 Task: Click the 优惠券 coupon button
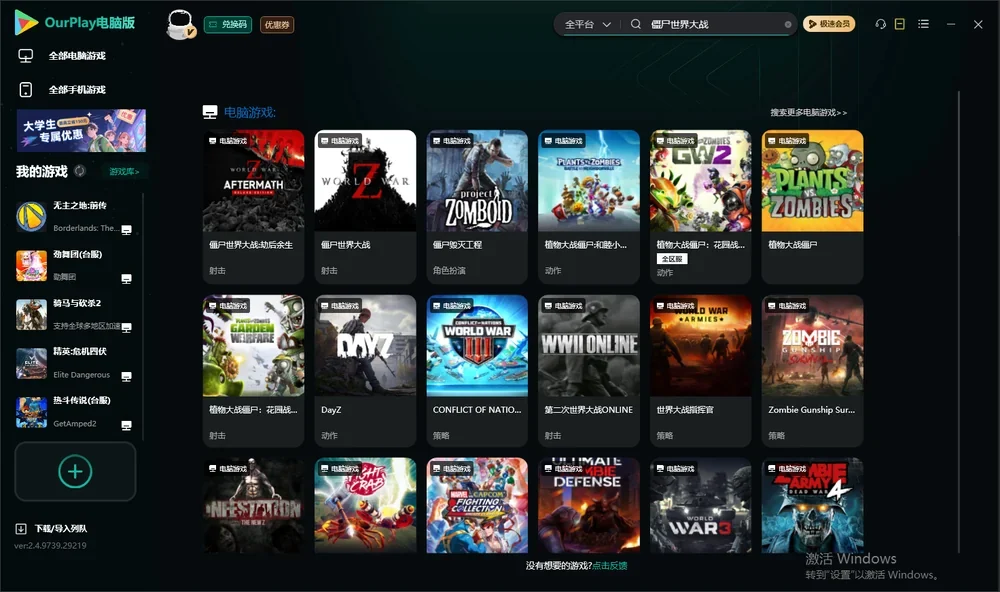pos(277,24)
